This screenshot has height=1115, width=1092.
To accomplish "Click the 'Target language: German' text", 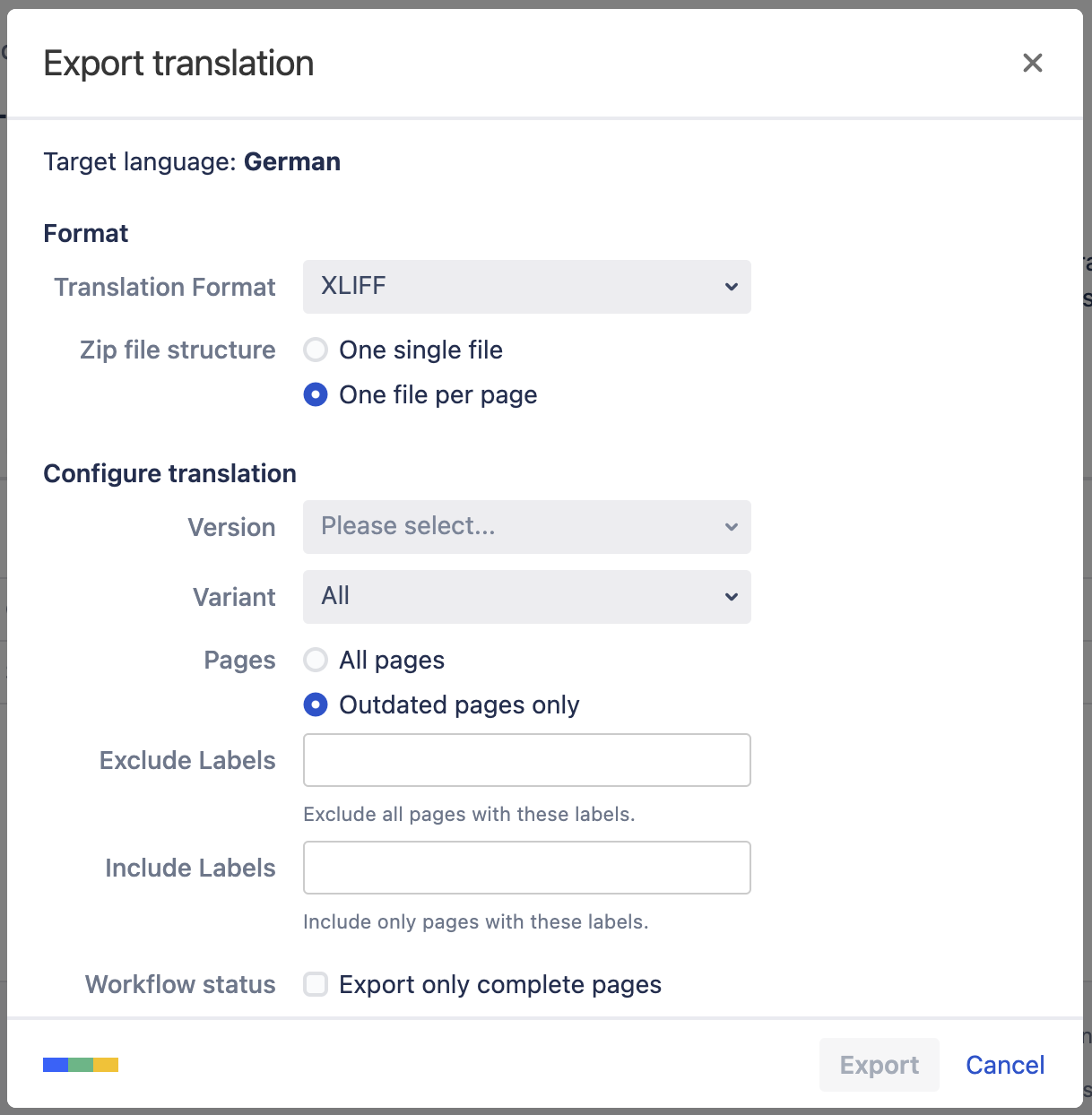I will tap(192, 161).
